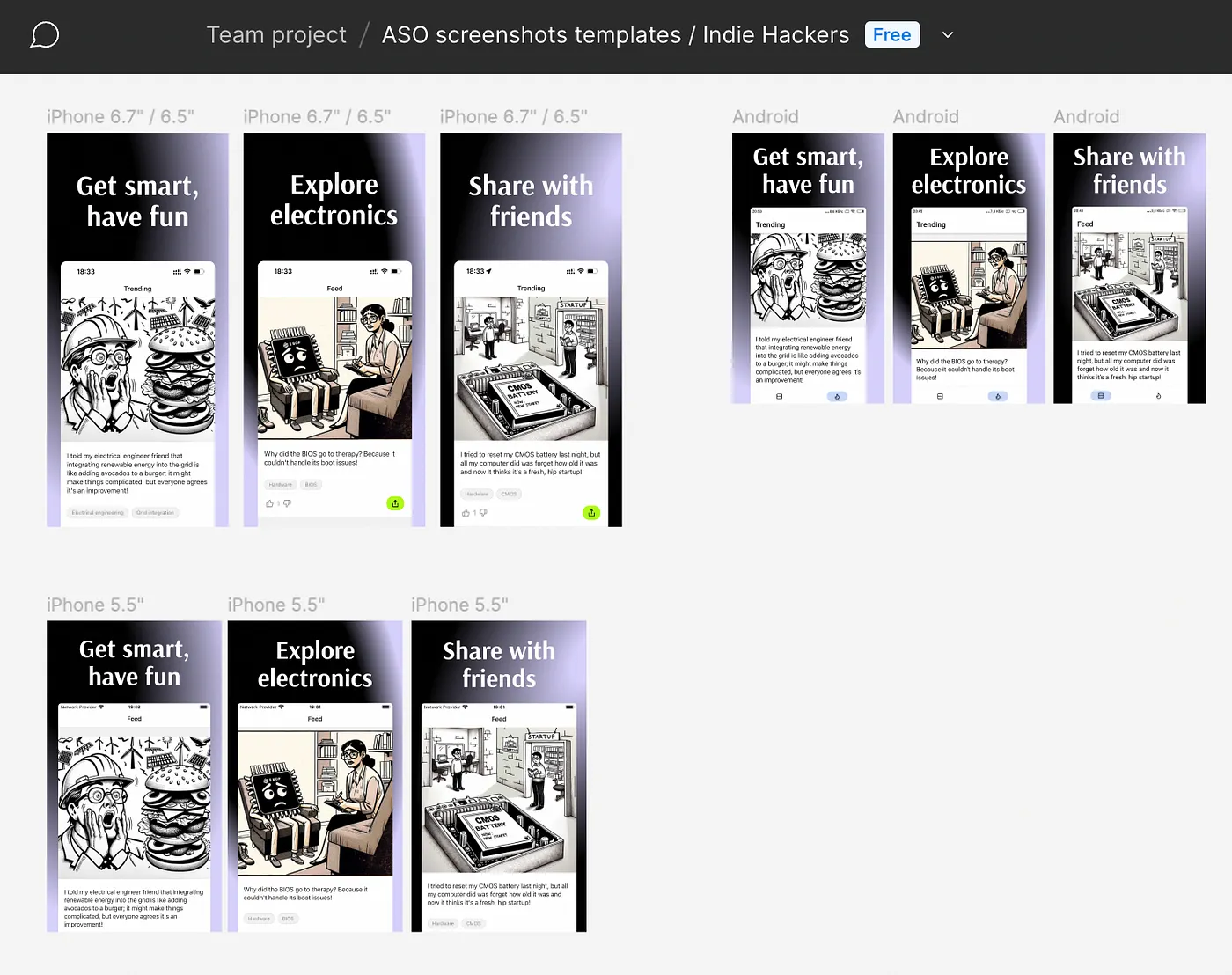The height and width of the screenshot is (975, 1232).
Task: Select iPhone 6.7" / 6.5" label above Share with friends frame
Action: pyautogui.click(x=514, y=117)
